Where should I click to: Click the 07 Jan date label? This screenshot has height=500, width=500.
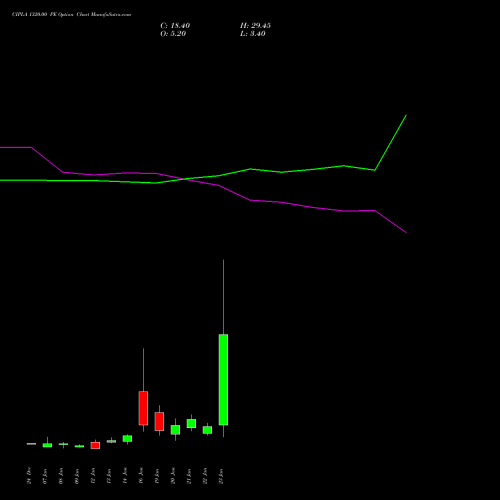pyautogui.click(x=45, y=476)
